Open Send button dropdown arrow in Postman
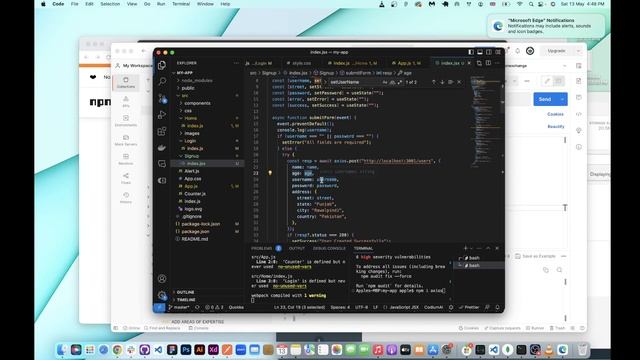Screen dimensions: 640x360 point(563,99)
